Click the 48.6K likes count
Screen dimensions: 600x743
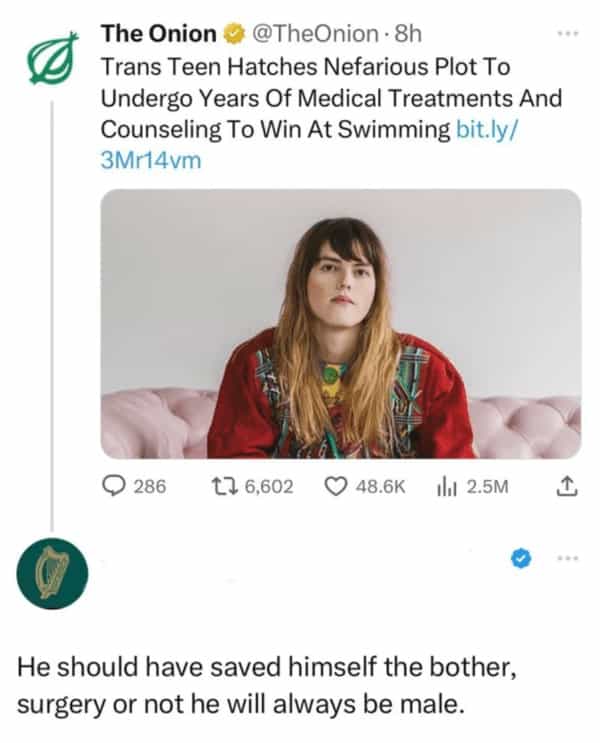[x=382, y=487]
